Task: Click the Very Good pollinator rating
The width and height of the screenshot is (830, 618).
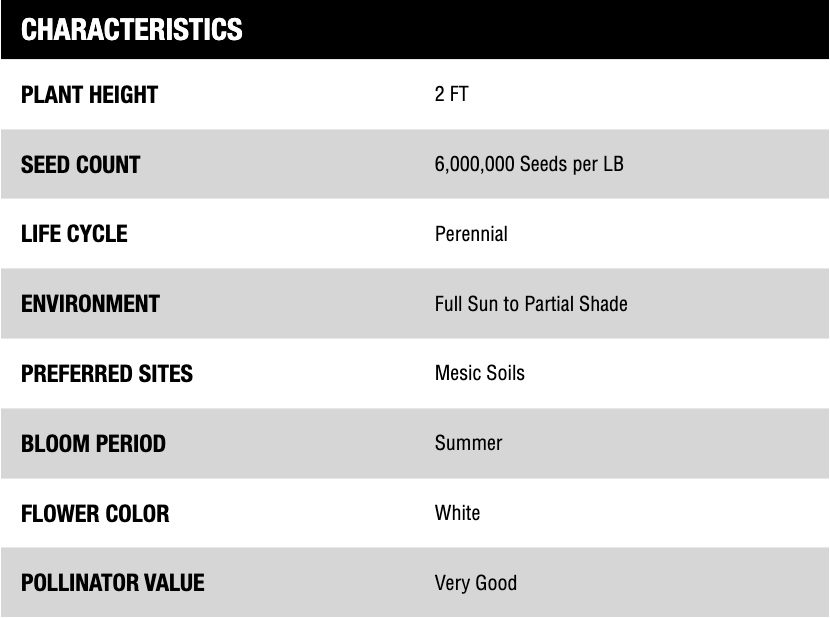Action: click(x=476, y=583)
